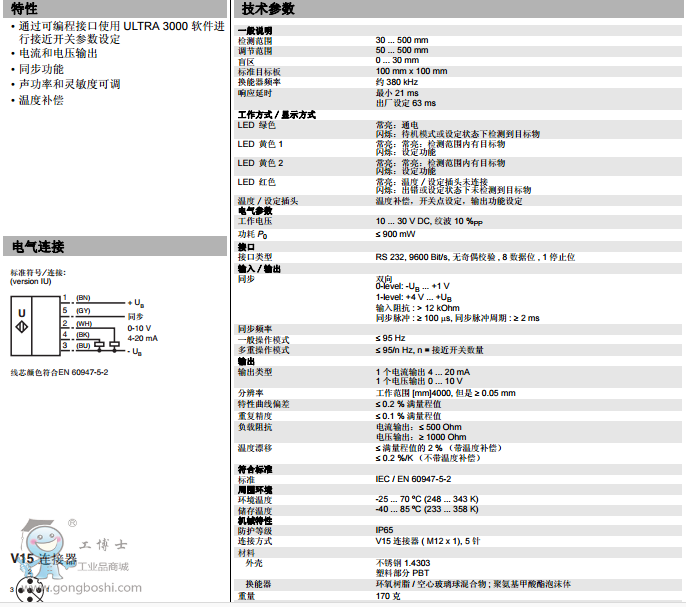Click the ambient temperature "-25 ... 70 °C" value
This screenshot has height=607, width=686.
coord(427,499)
